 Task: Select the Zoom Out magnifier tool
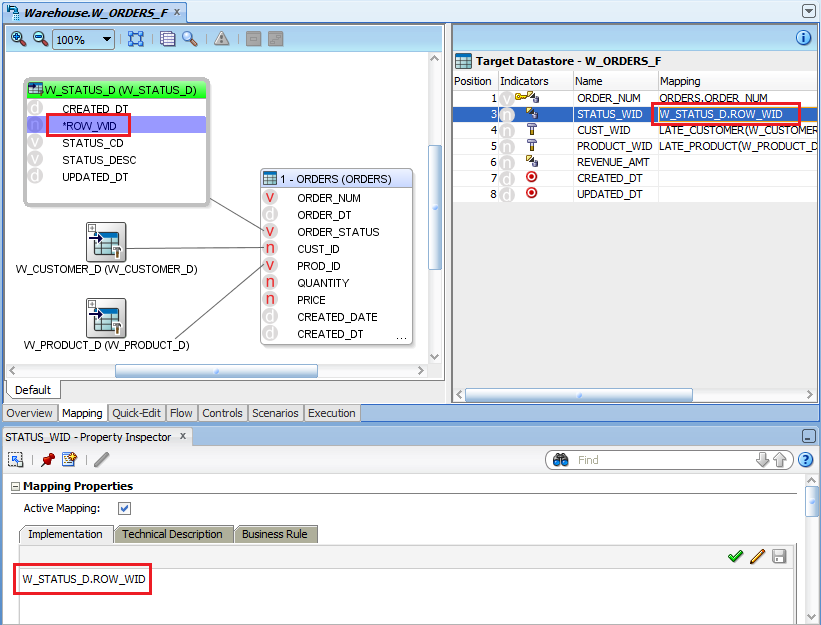pyautogui.click(x=42, y=38)
